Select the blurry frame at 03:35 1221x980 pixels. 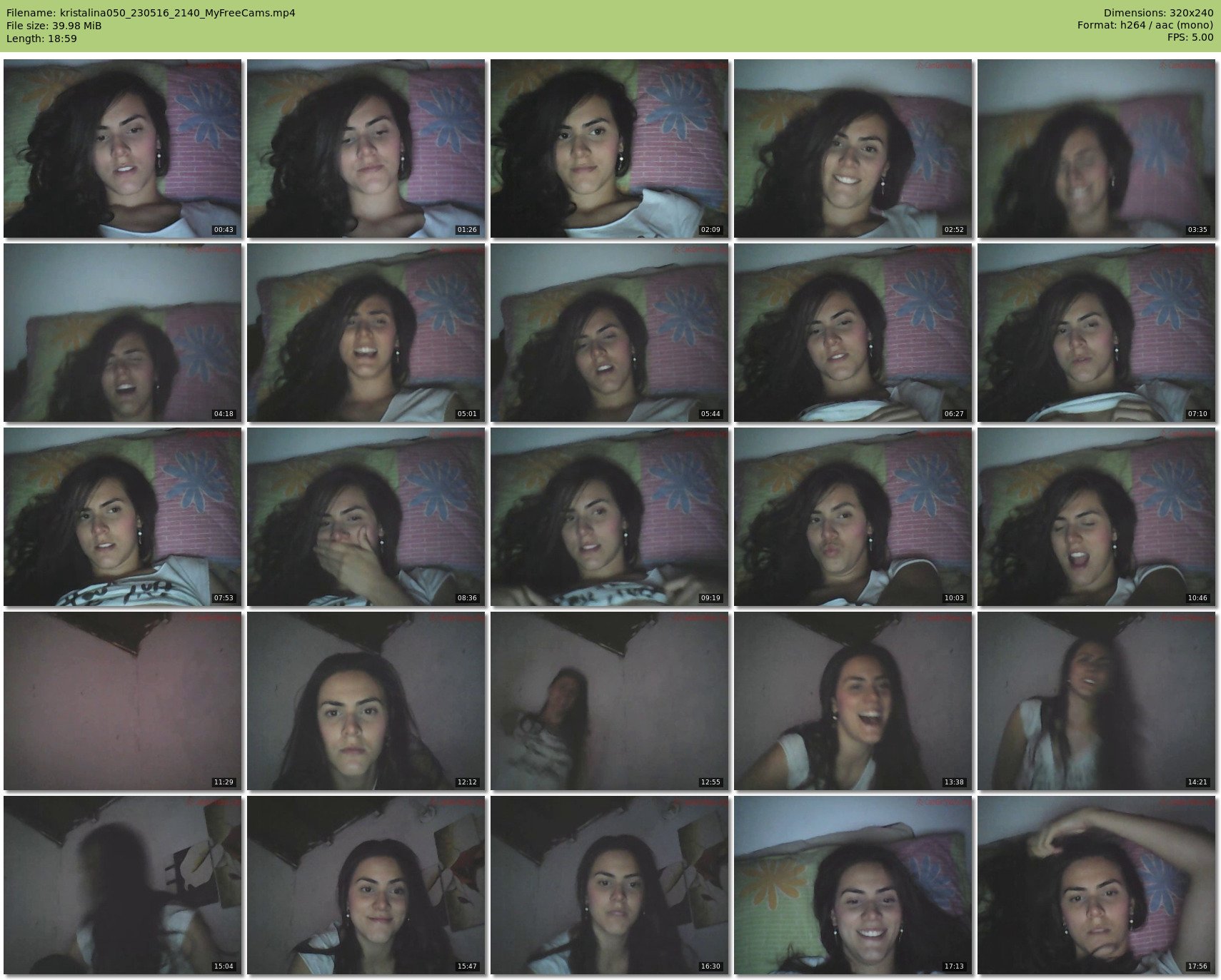1097,148
